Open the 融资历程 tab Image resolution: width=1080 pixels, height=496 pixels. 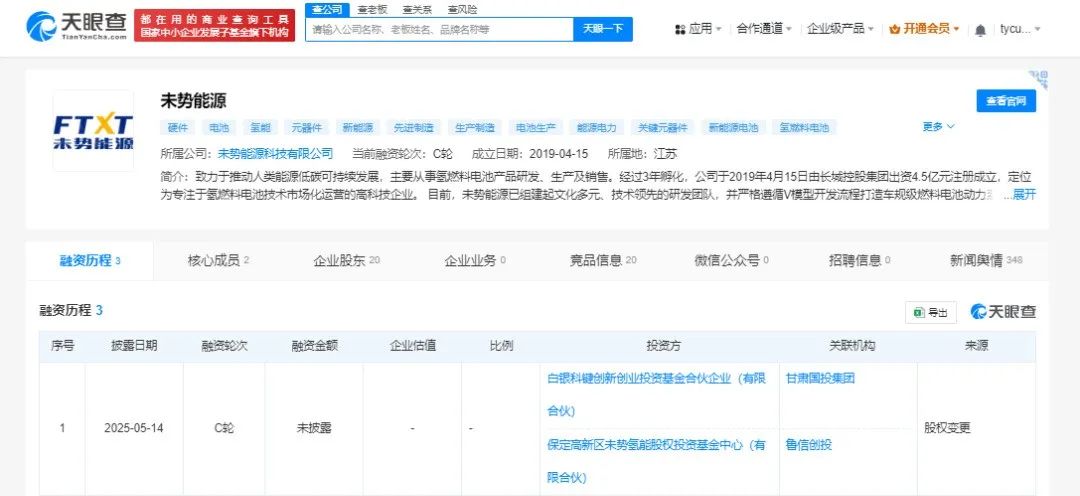[90, 261]
